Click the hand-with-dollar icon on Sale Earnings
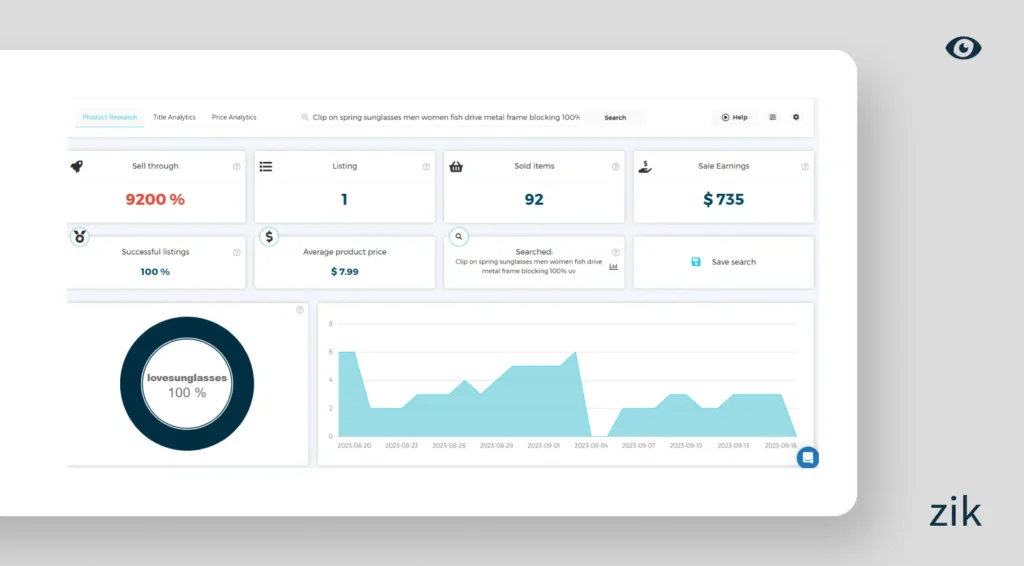The height and width of the screenshot is (566, 1024). pyautogui.click(x=645, y=166)
